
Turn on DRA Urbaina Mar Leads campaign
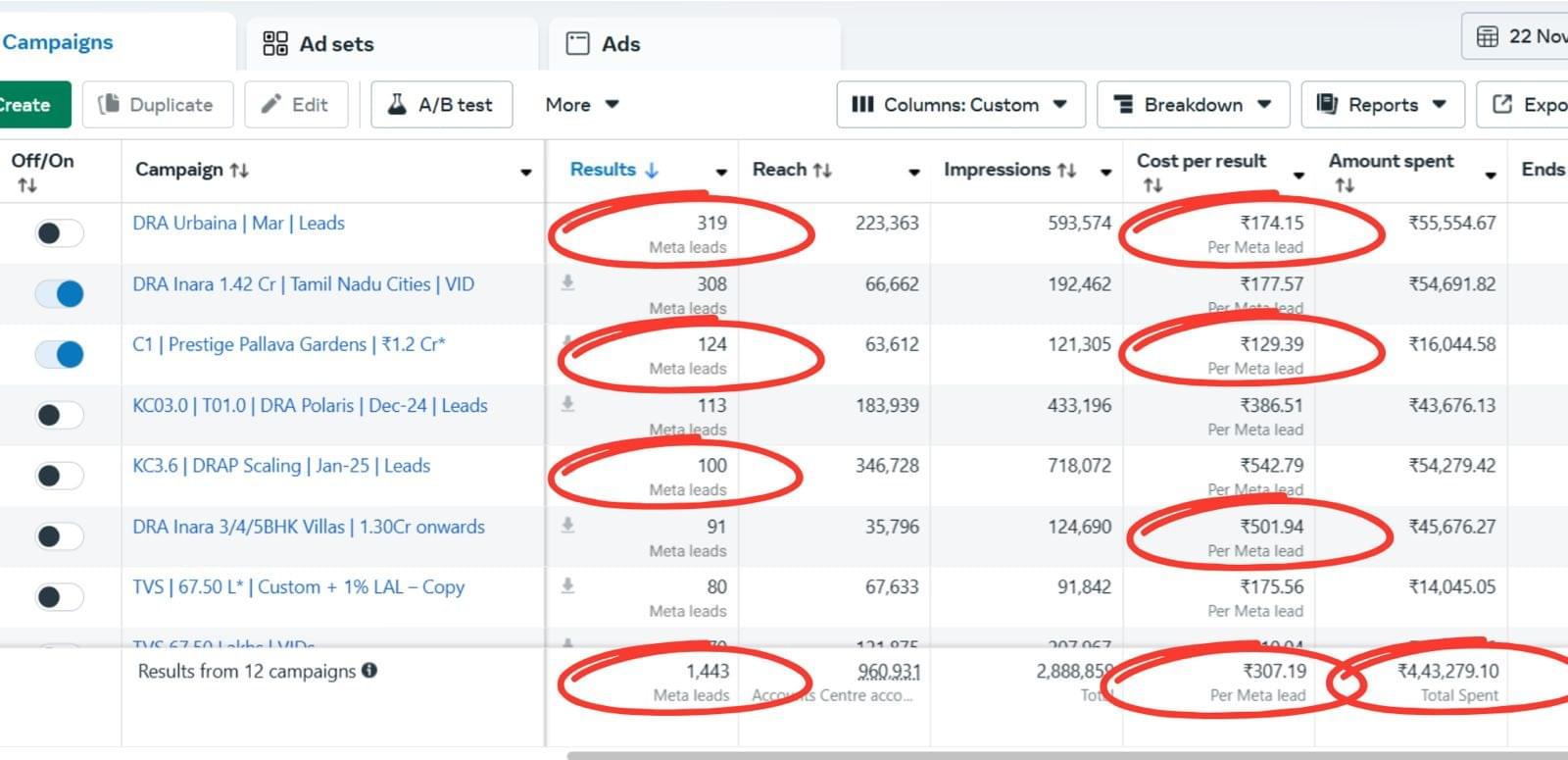[60, 233]
